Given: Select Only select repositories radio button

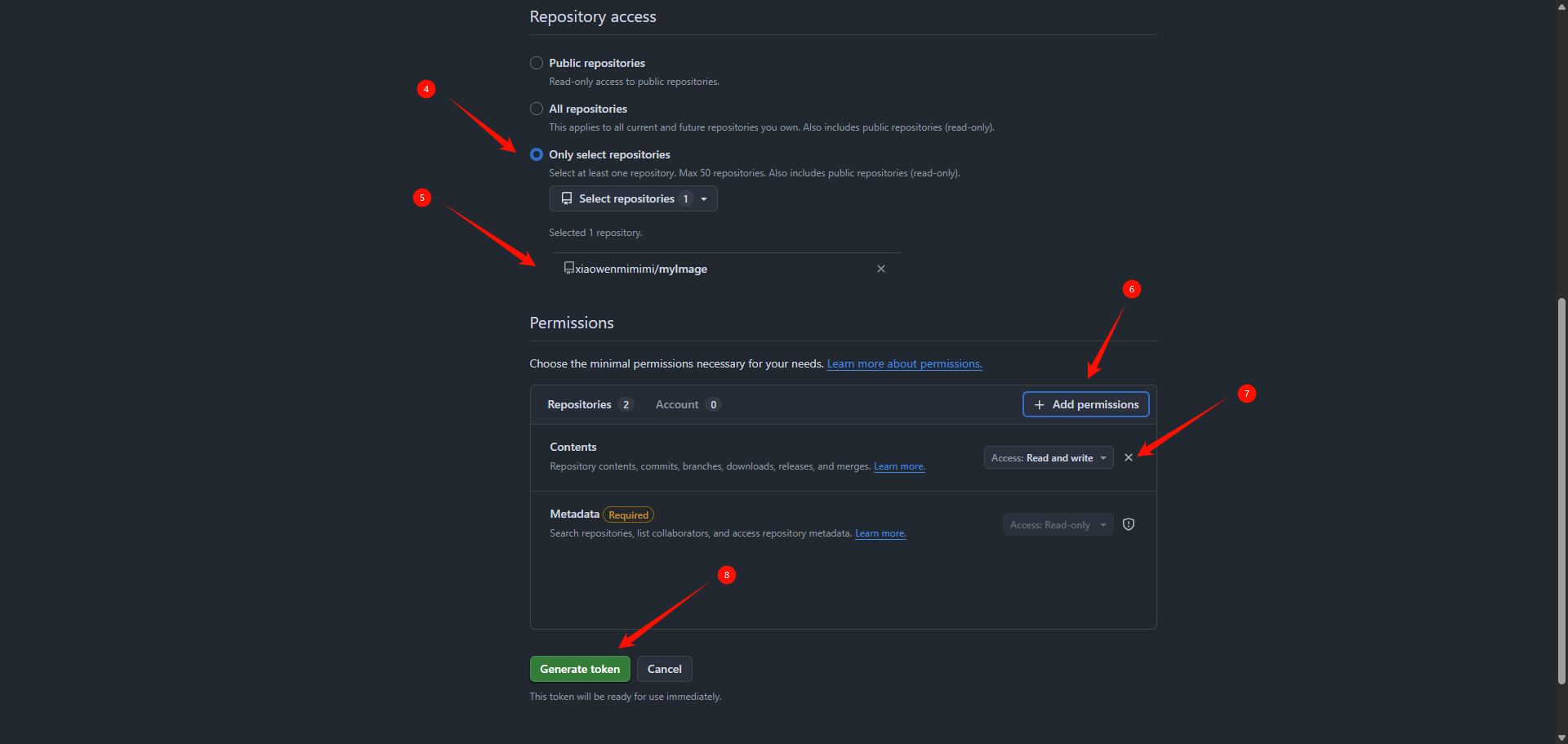Looking at the screenshot, I should tap(537, 154).
